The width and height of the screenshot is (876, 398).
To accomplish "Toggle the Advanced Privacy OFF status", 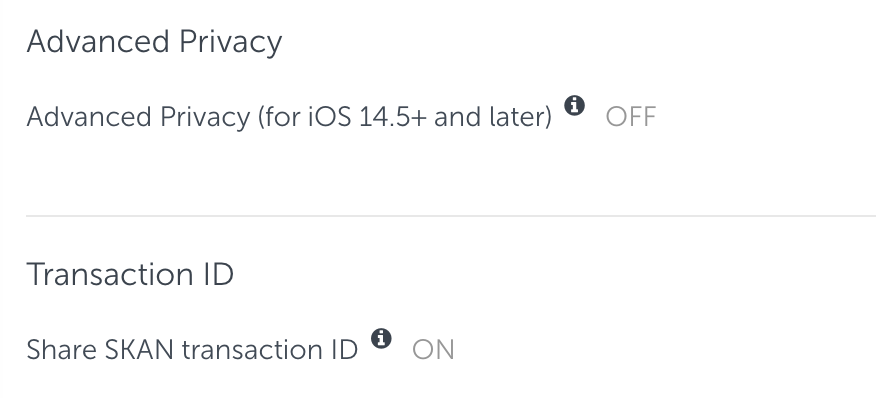I will [631, 117].
